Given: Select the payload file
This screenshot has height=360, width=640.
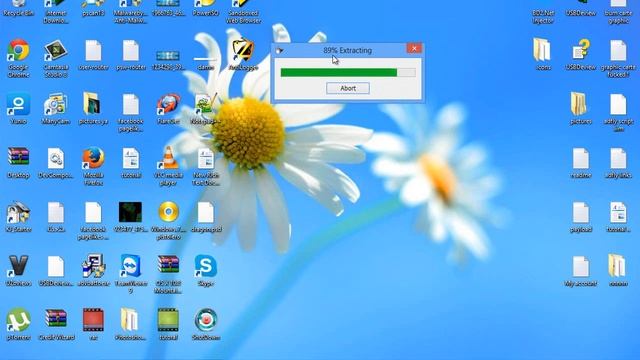Looking at the screenshot, I should (580, 217).
